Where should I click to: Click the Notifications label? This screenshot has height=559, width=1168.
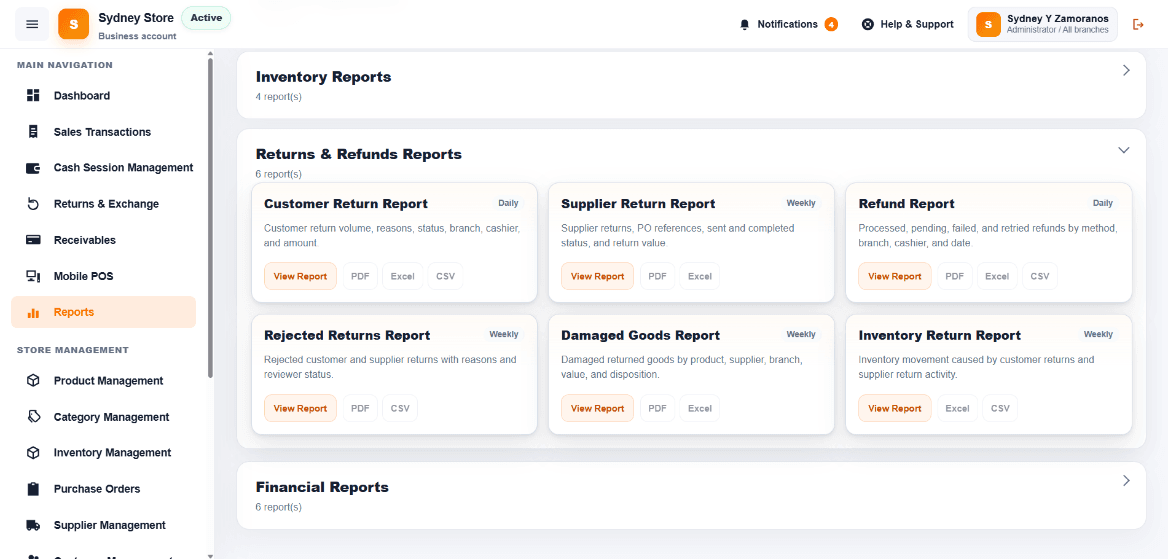787,25
